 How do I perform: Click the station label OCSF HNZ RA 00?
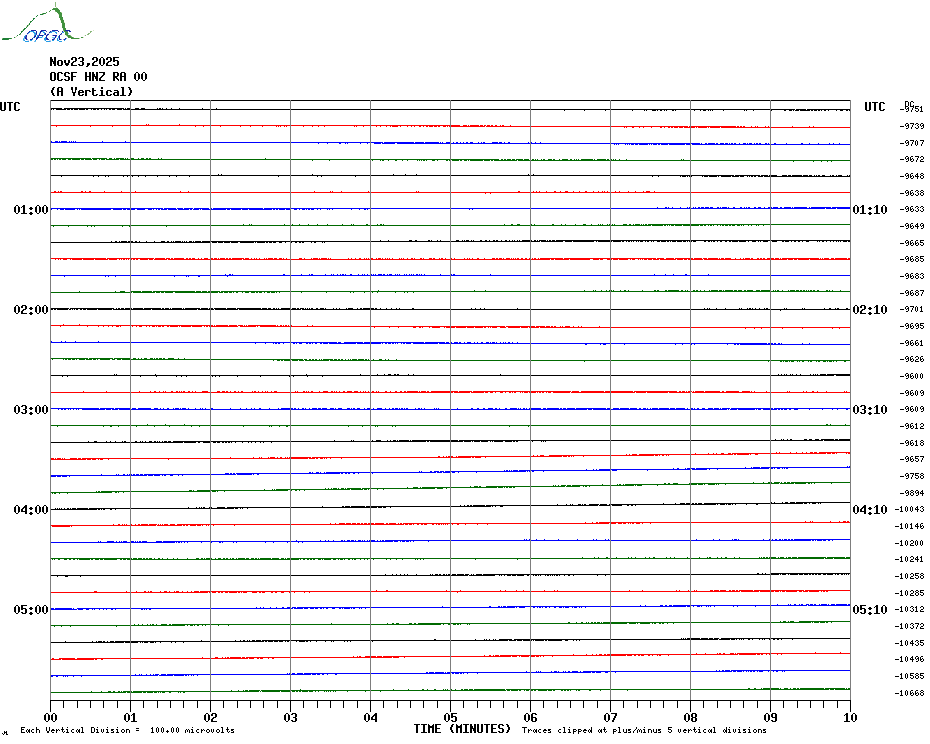click(x=98, y=77)
